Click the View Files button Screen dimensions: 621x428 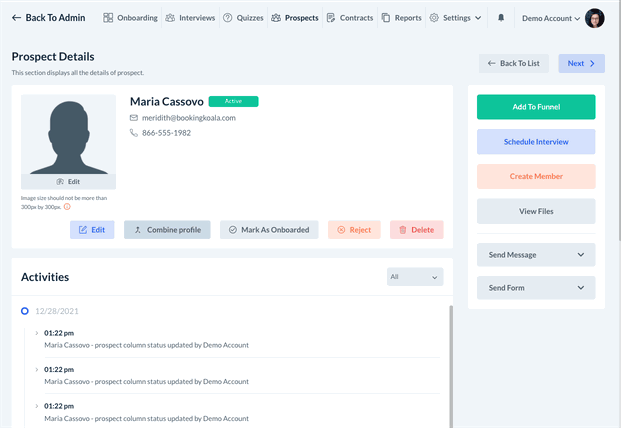[x=536, y=211]
